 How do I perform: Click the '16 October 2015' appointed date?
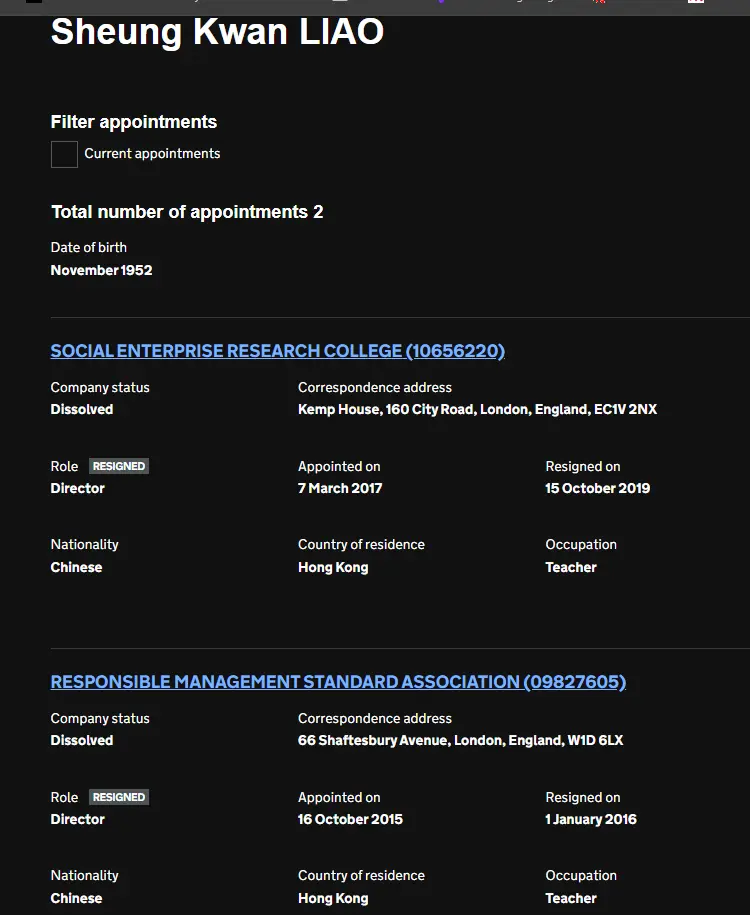[350, 819]
